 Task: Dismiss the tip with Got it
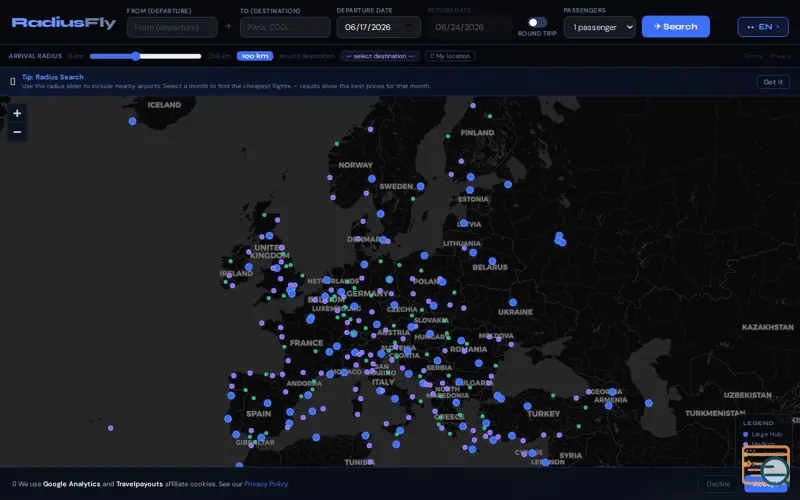pyautogui.click(x=773, y=82)
